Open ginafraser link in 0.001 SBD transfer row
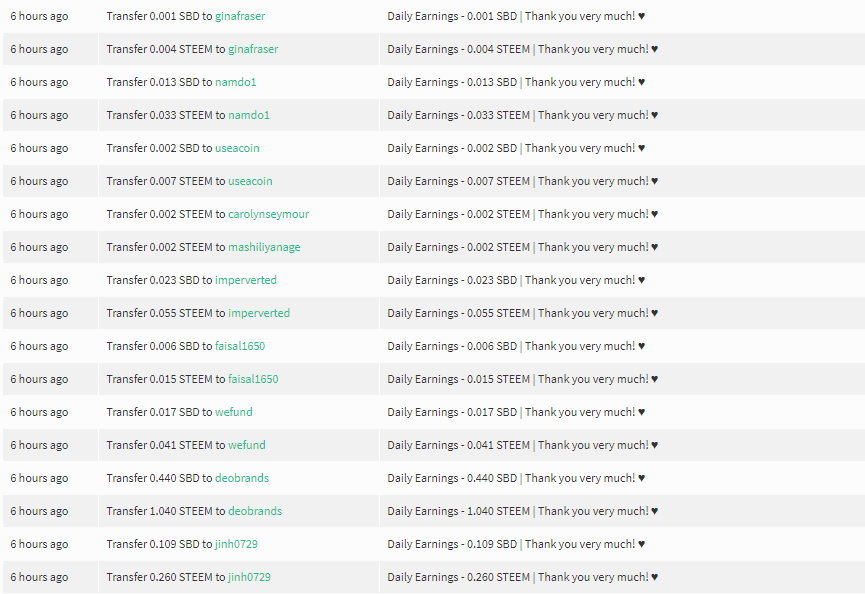Screen dimensions: 865x594 click(240, 17)
